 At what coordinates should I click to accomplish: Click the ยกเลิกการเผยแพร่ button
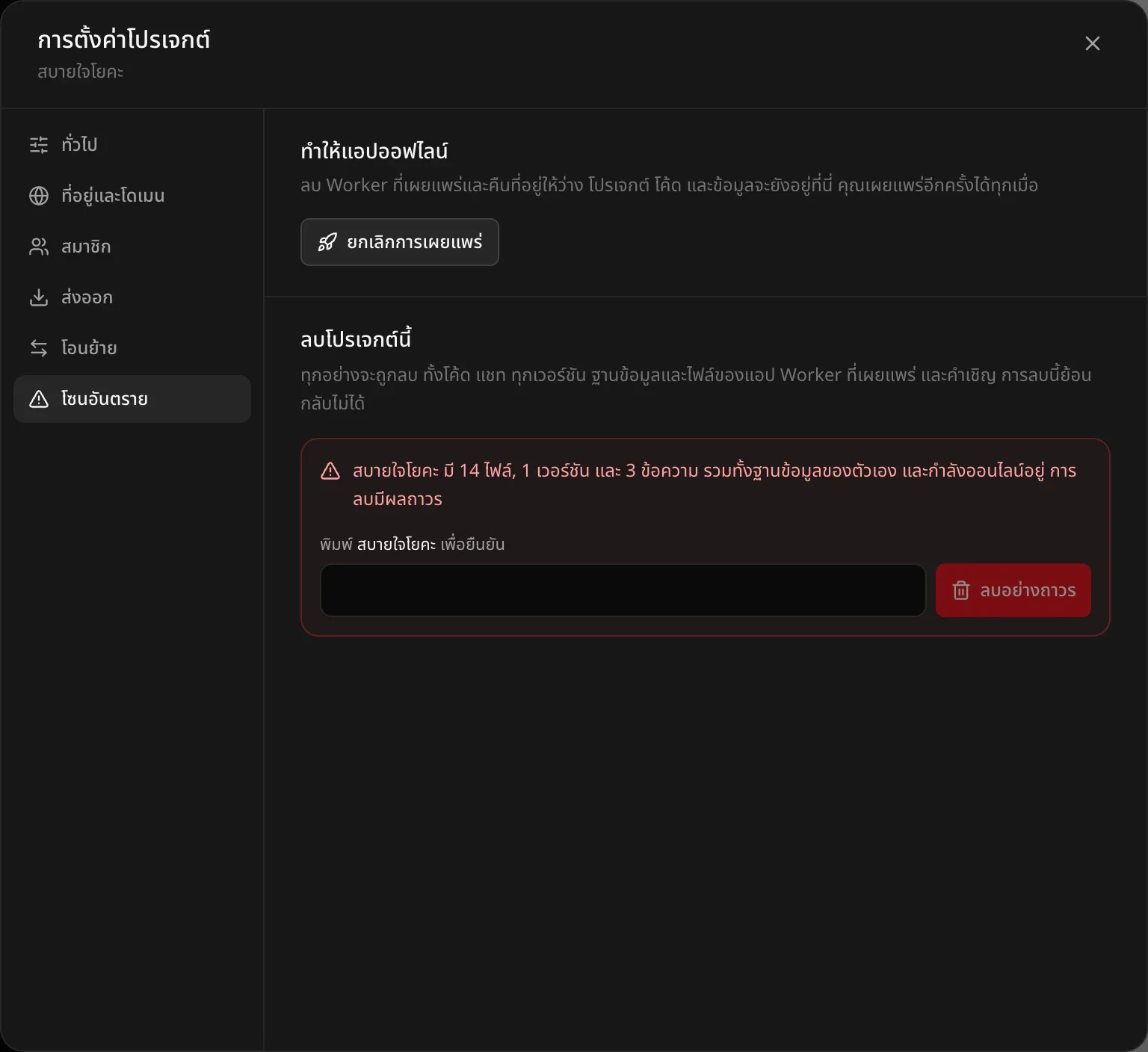click(400, 242)
